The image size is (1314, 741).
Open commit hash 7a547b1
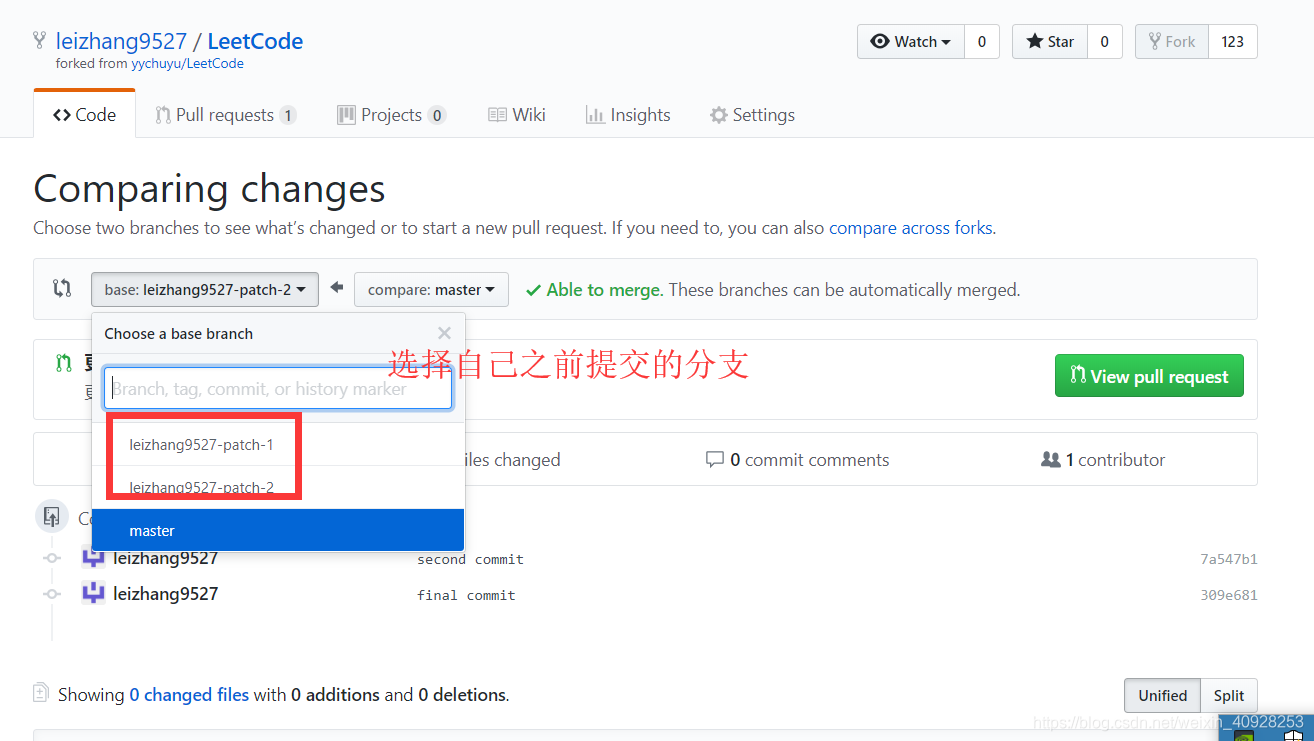[x=1229, y=559]
